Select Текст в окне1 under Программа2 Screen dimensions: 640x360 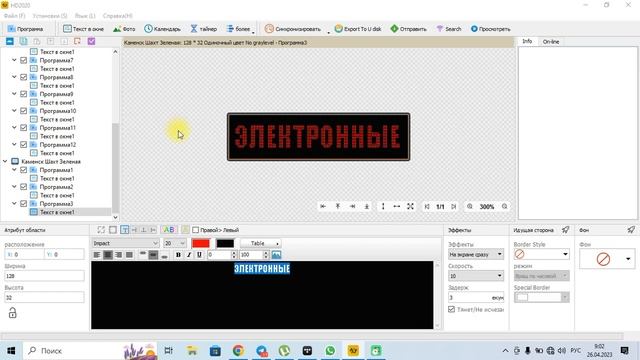(x=57, y=195)
